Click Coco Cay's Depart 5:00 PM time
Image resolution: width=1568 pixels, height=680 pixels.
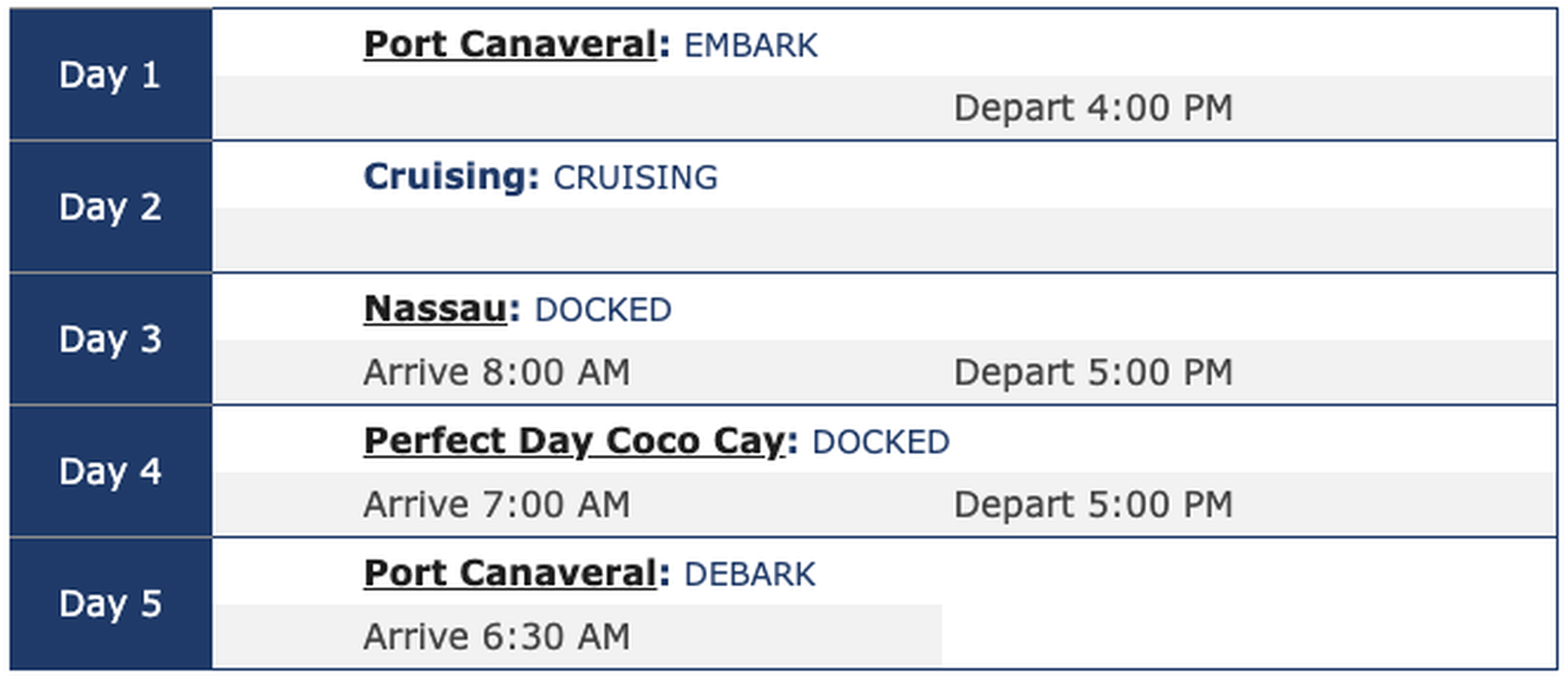pyautogui.click(x=1093, y=505)
